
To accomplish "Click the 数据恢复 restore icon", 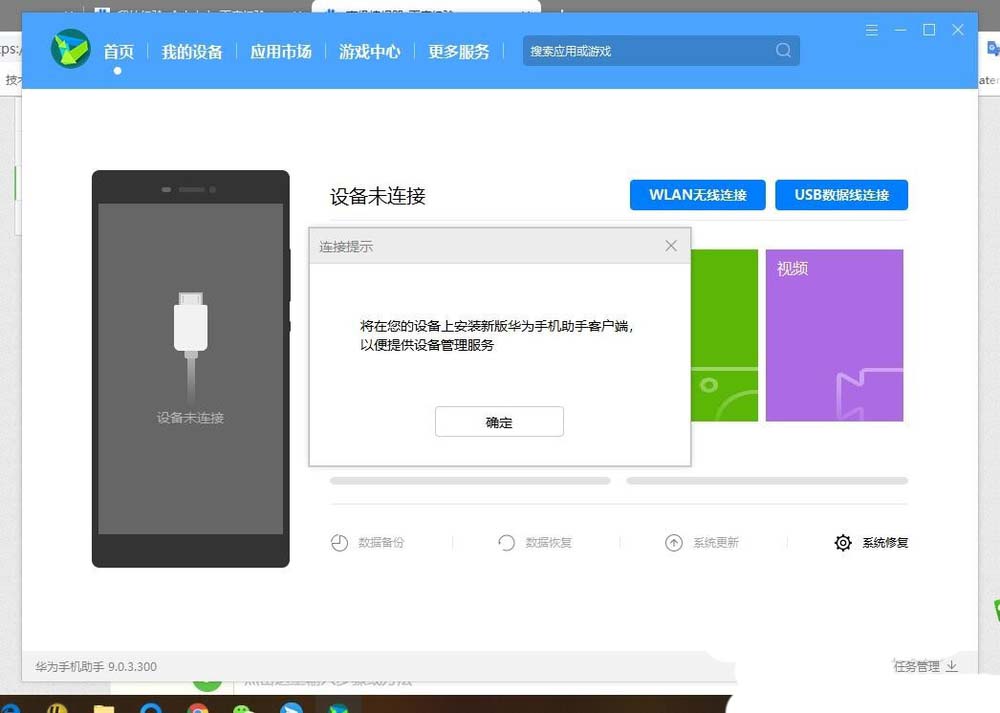I will pos(506,543).
